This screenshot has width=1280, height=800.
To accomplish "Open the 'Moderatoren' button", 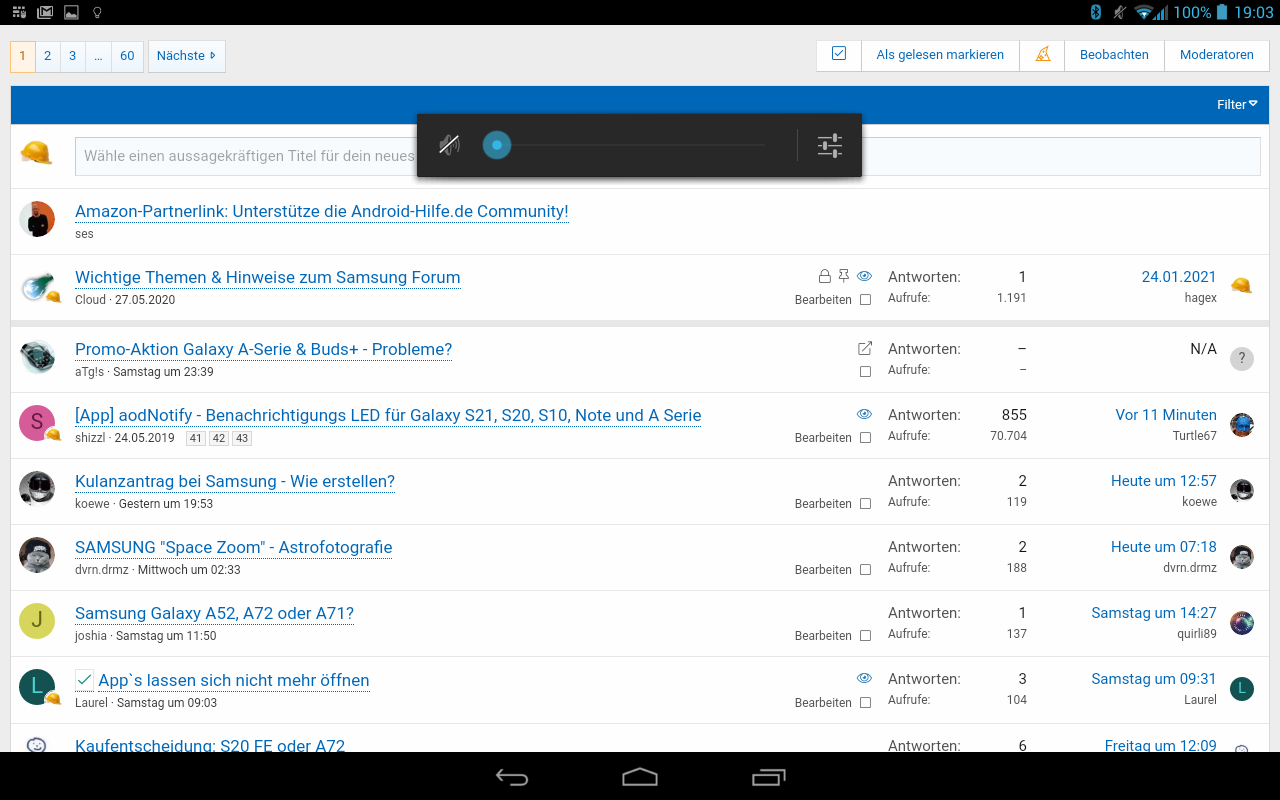I will click(1216, 55).
